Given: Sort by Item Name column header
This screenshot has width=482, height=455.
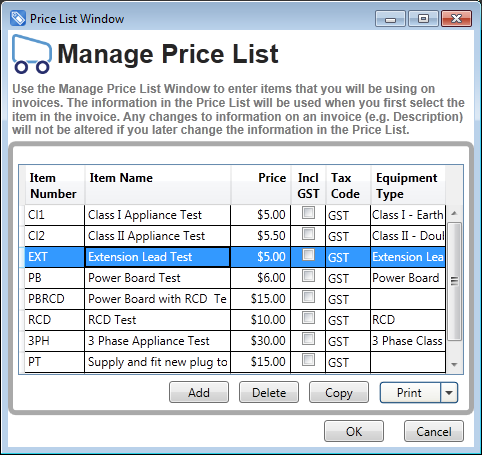Looking at the screenshot, I should coord(158,185).
